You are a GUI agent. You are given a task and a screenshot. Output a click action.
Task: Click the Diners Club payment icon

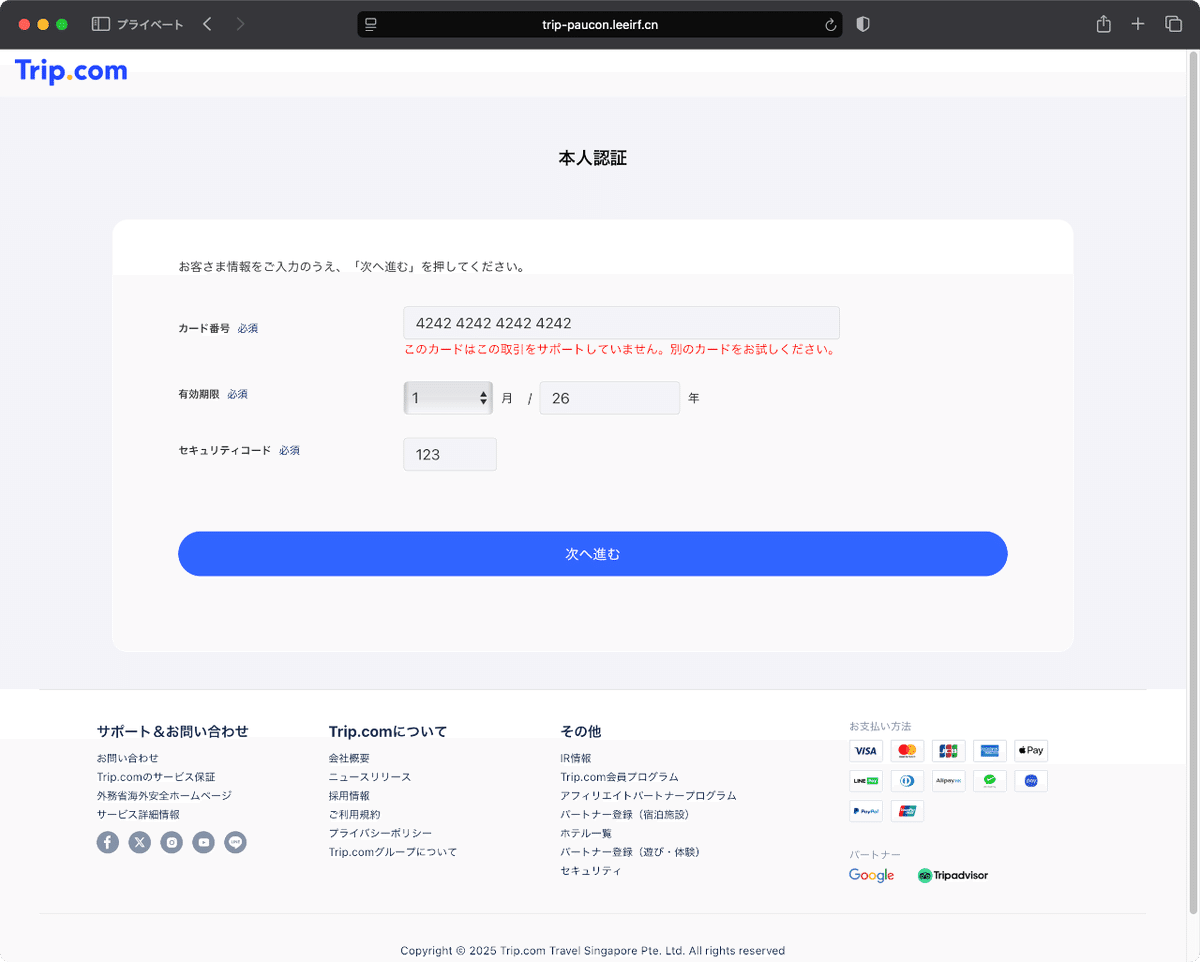pyautogui.click(x=907, y=780)
